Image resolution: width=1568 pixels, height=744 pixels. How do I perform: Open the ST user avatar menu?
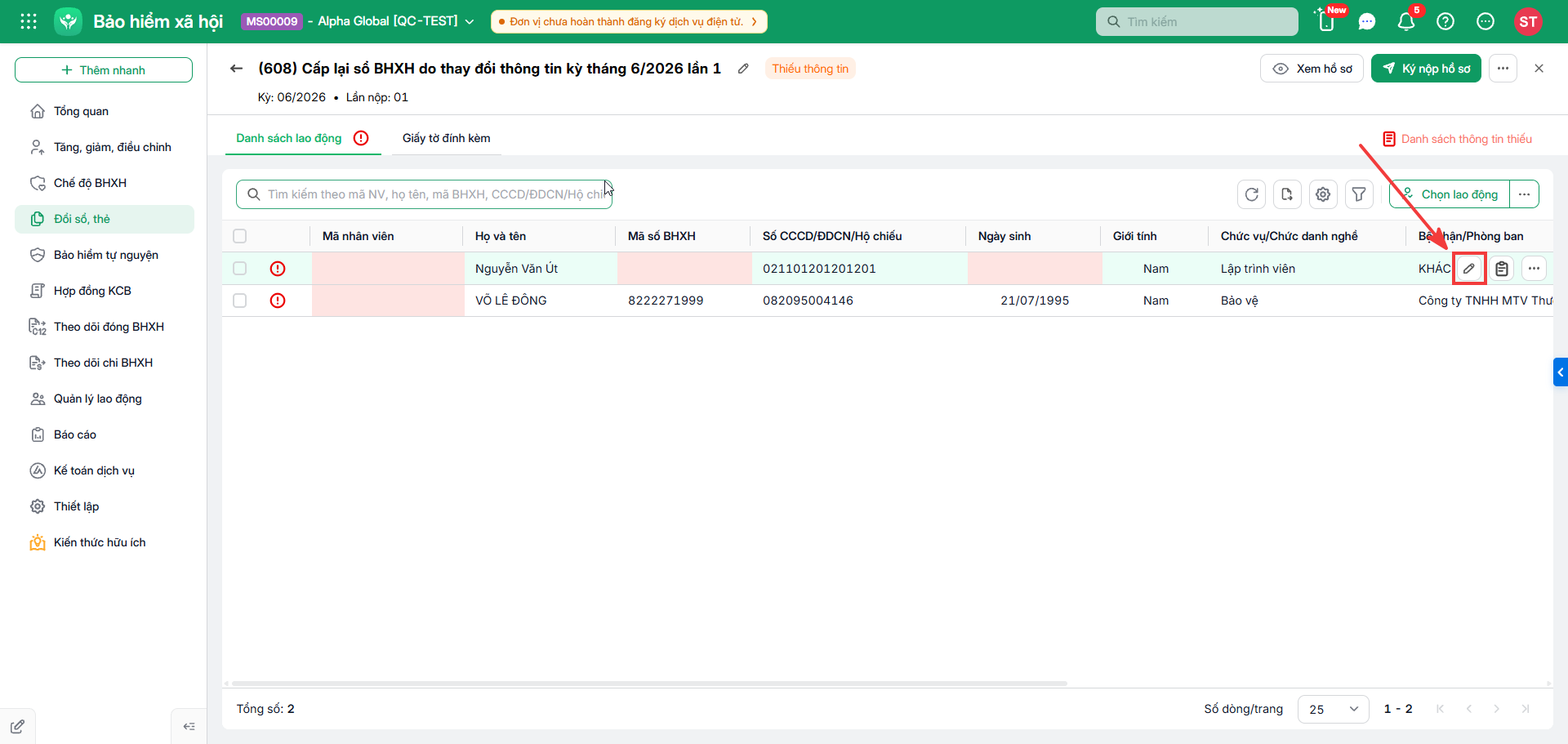coord(1528,22)
